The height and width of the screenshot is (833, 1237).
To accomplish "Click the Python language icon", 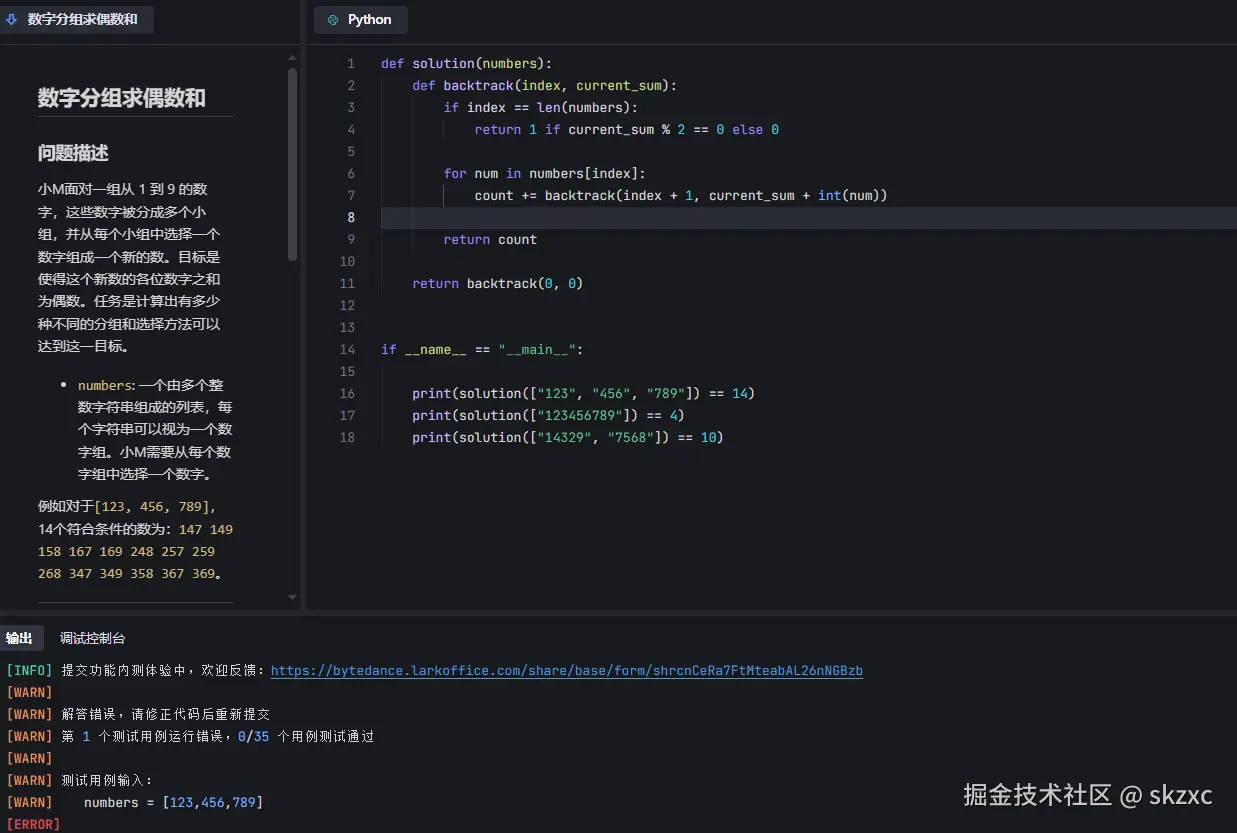I will point(333,20).
